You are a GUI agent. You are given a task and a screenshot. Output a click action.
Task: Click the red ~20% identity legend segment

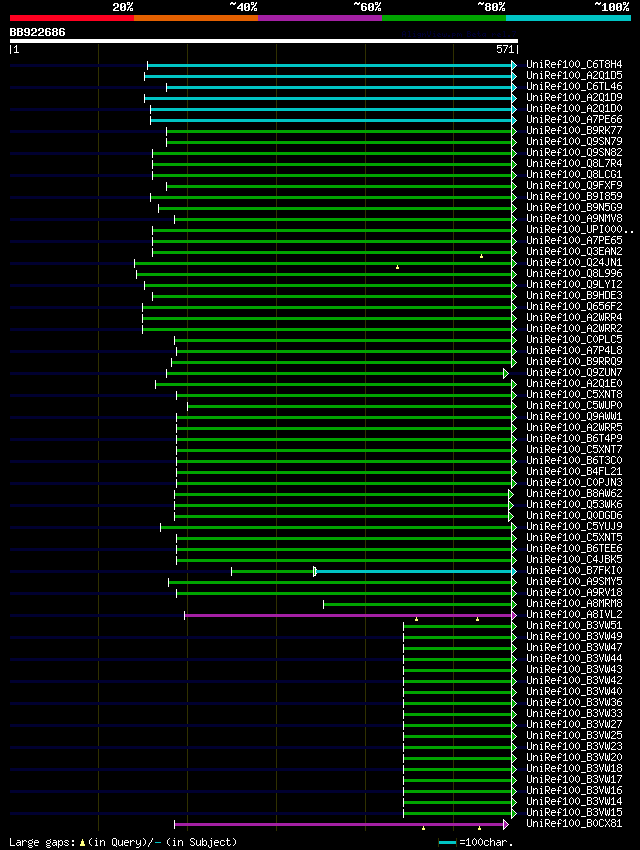pos(72,18)
